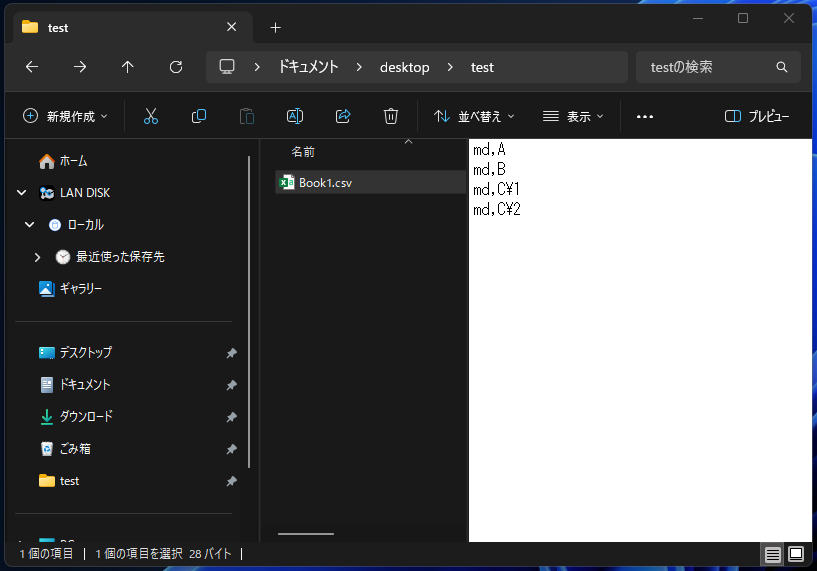
Task: Click status text 1 個の項目を選択 28 バイト
Action: (x=163, y=554)
